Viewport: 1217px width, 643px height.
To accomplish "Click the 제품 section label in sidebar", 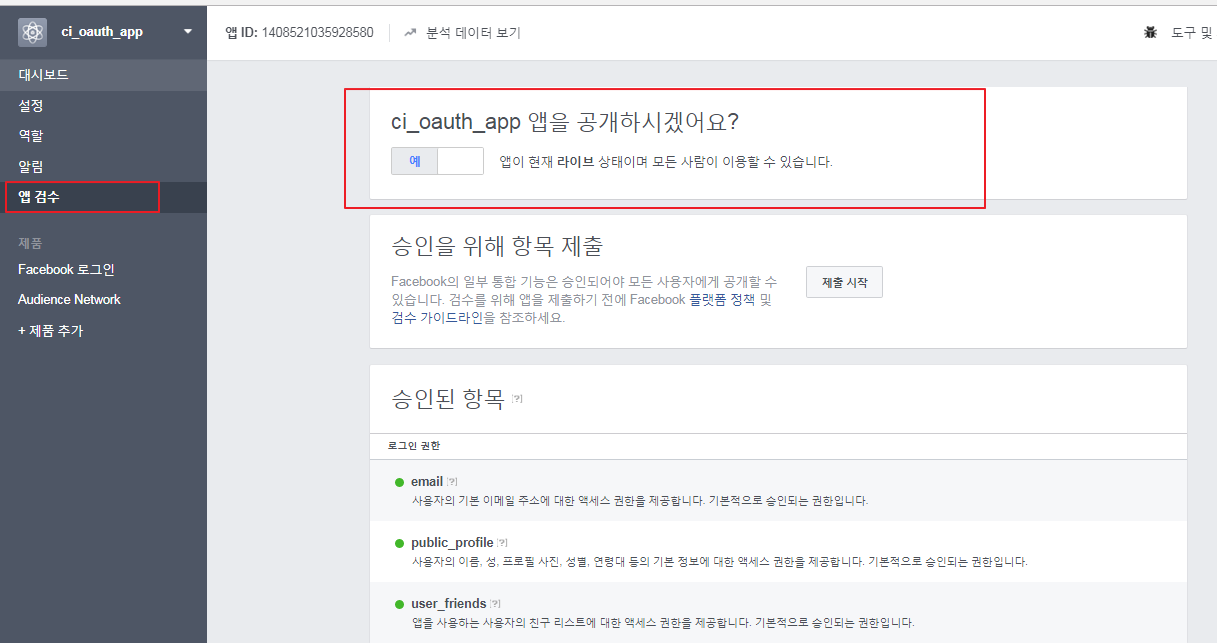I will click(30, 243).
